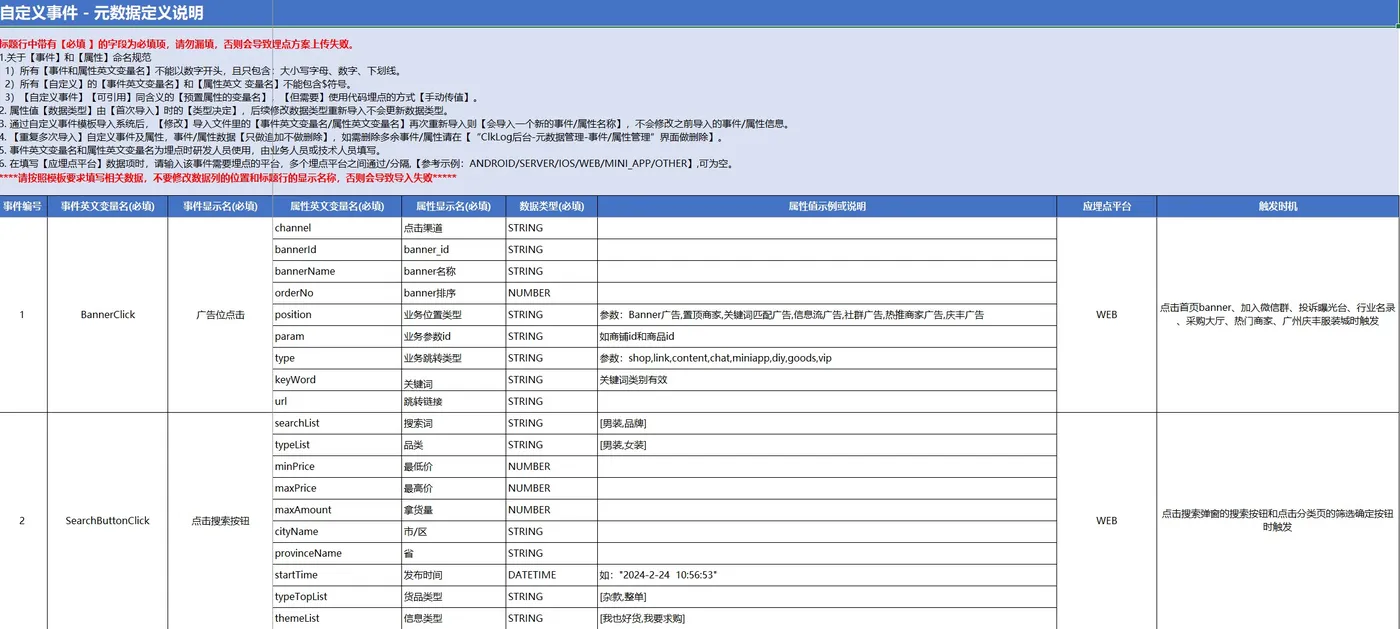Select the 如商铺id和商品id description cell
Image resolution: width=1400 pixels, height=629 pixels.
pos(827,336)
